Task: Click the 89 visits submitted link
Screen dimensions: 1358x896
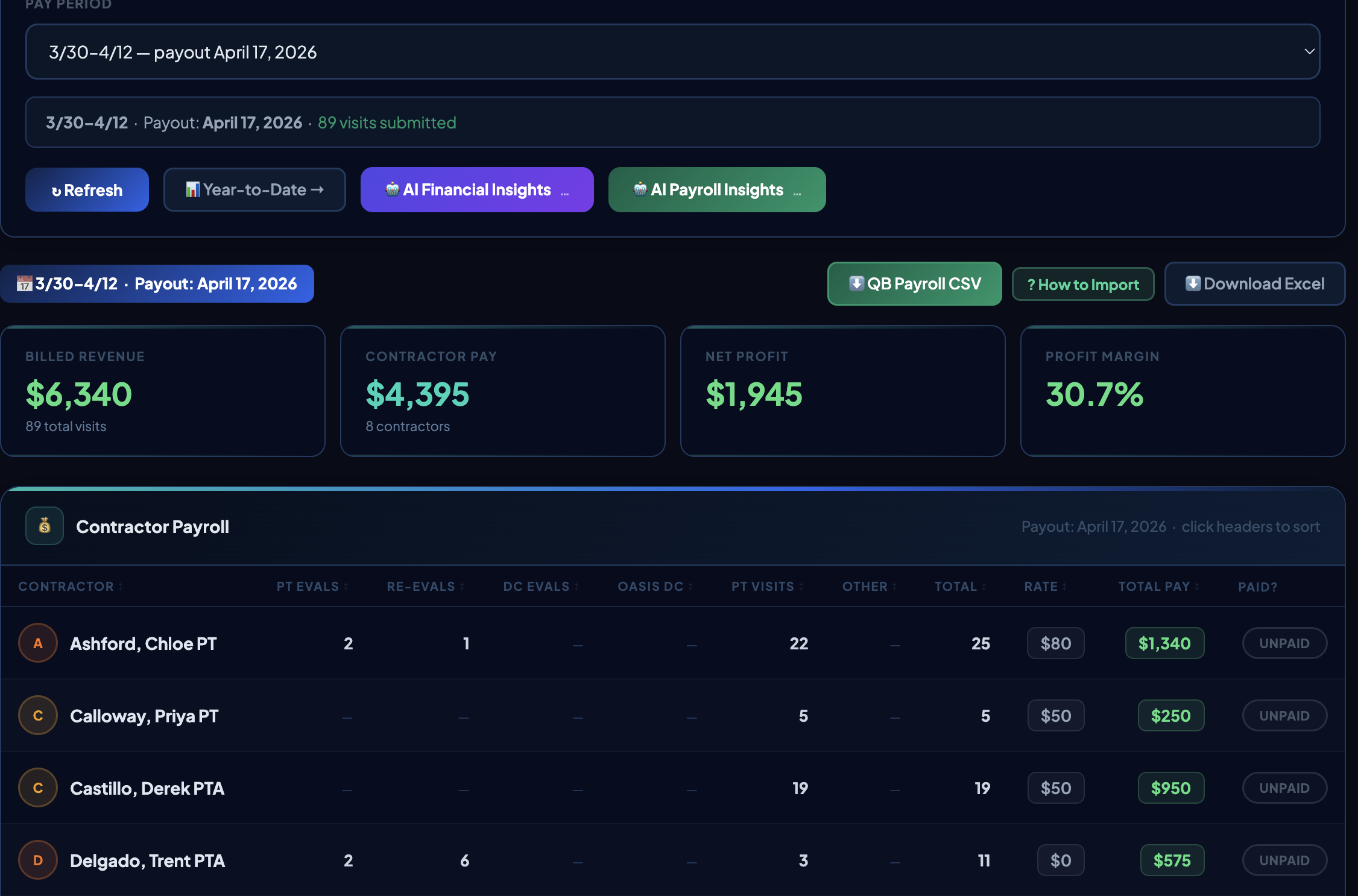Action: point(387,122)
